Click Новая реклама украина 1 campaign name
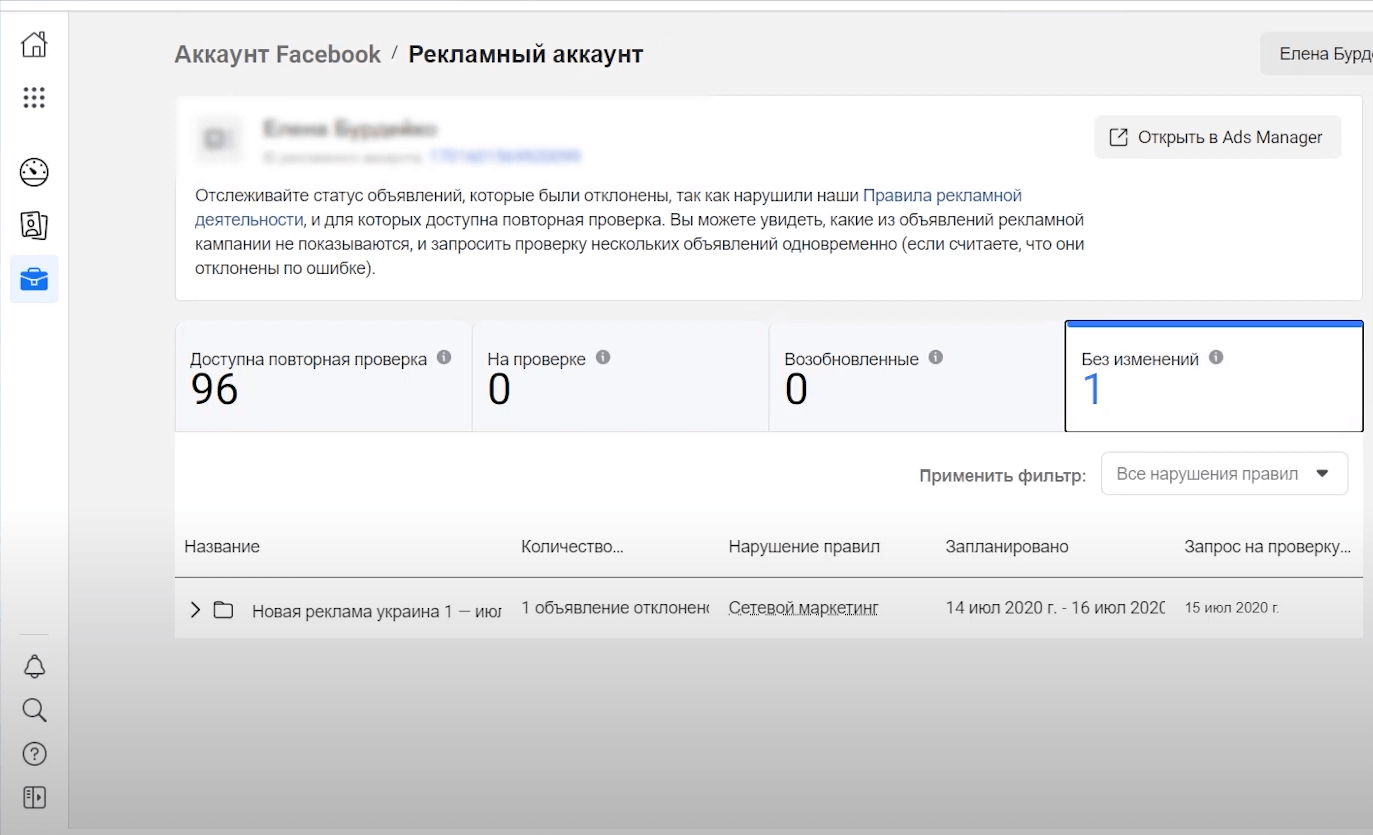1373x835 pixels. (x=377, y=611)
